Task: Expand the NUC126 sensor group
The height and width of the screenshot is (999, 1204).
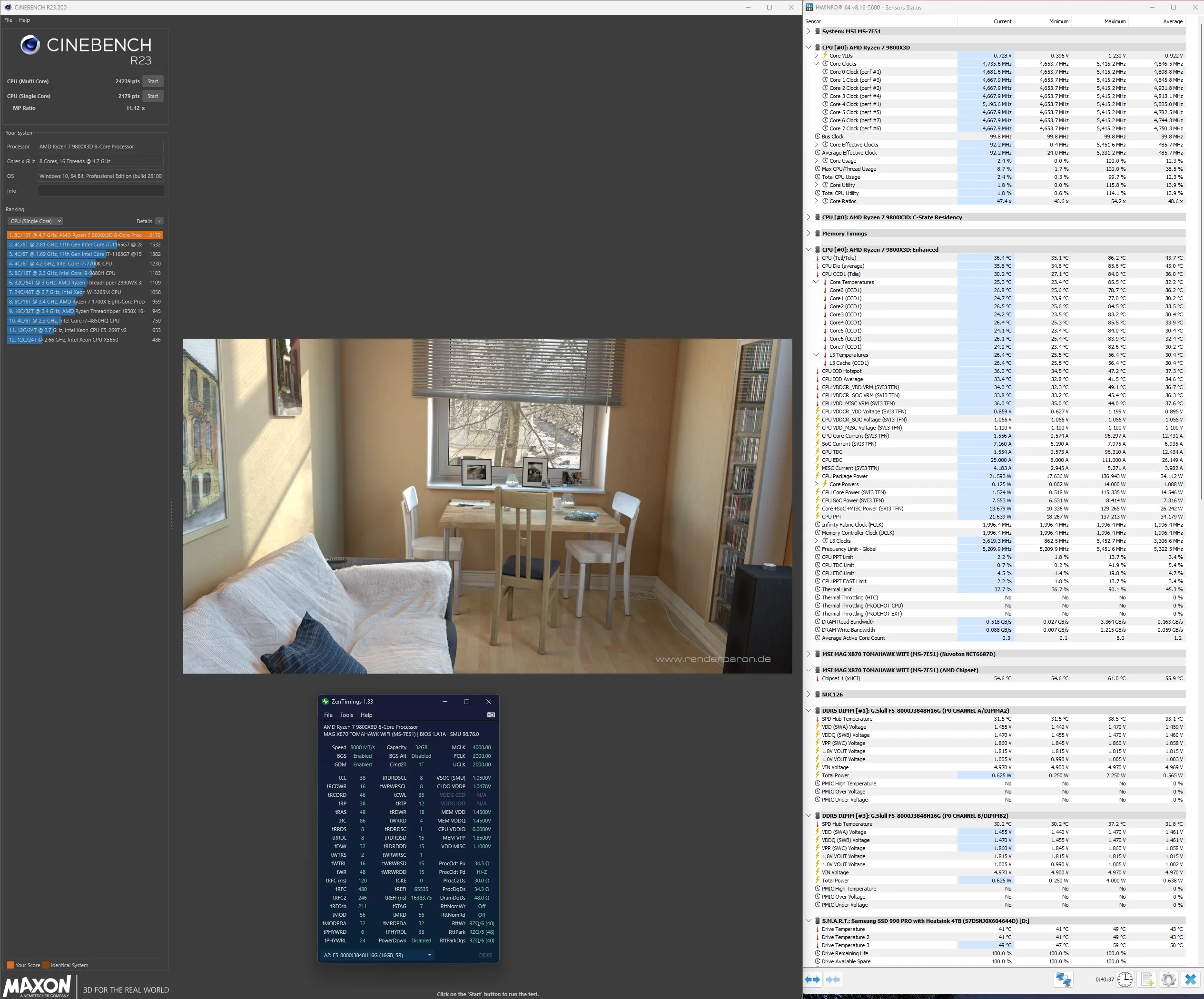Action: [x=809, y=694]
